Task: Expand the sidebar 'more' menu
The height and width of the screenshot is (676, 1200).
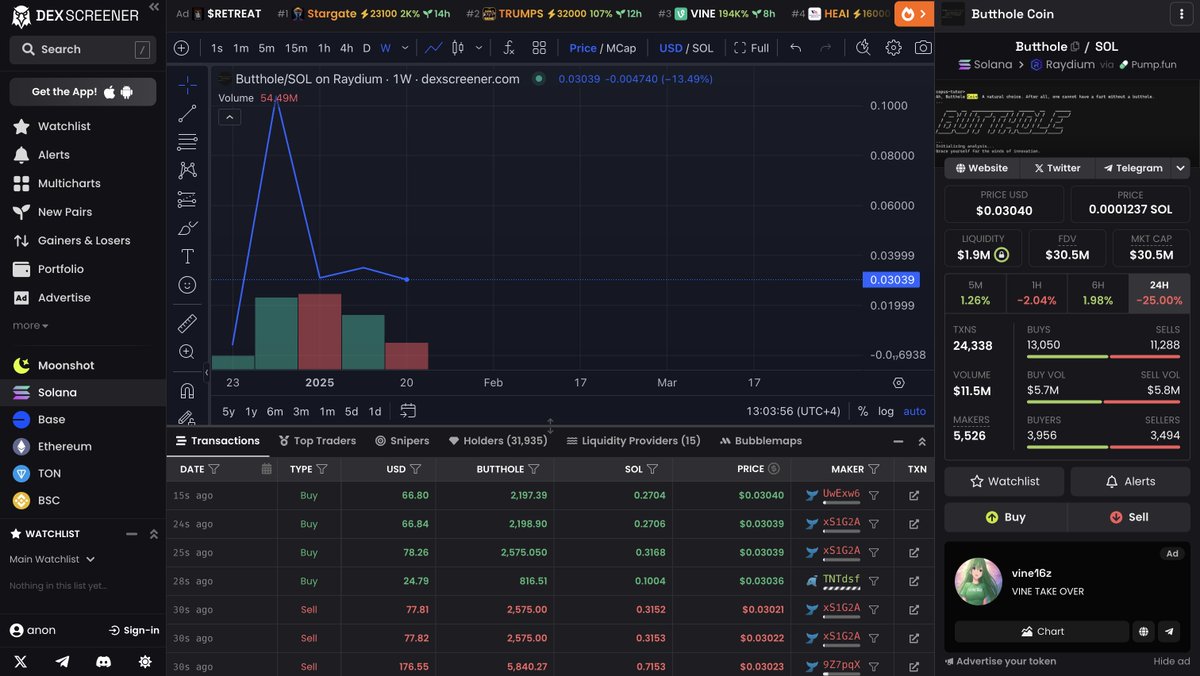Action: point(30,325)
